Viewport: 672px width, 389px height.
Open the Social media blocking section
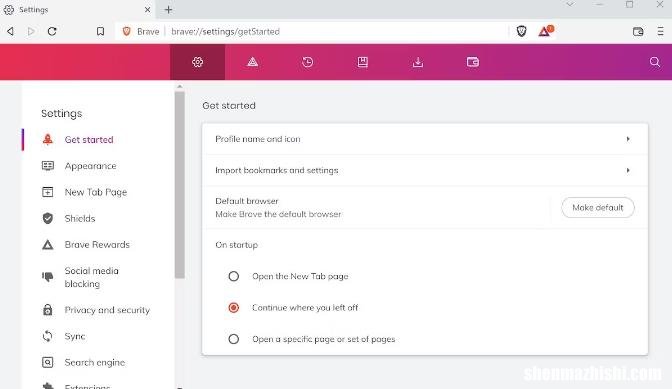point(91,277)
